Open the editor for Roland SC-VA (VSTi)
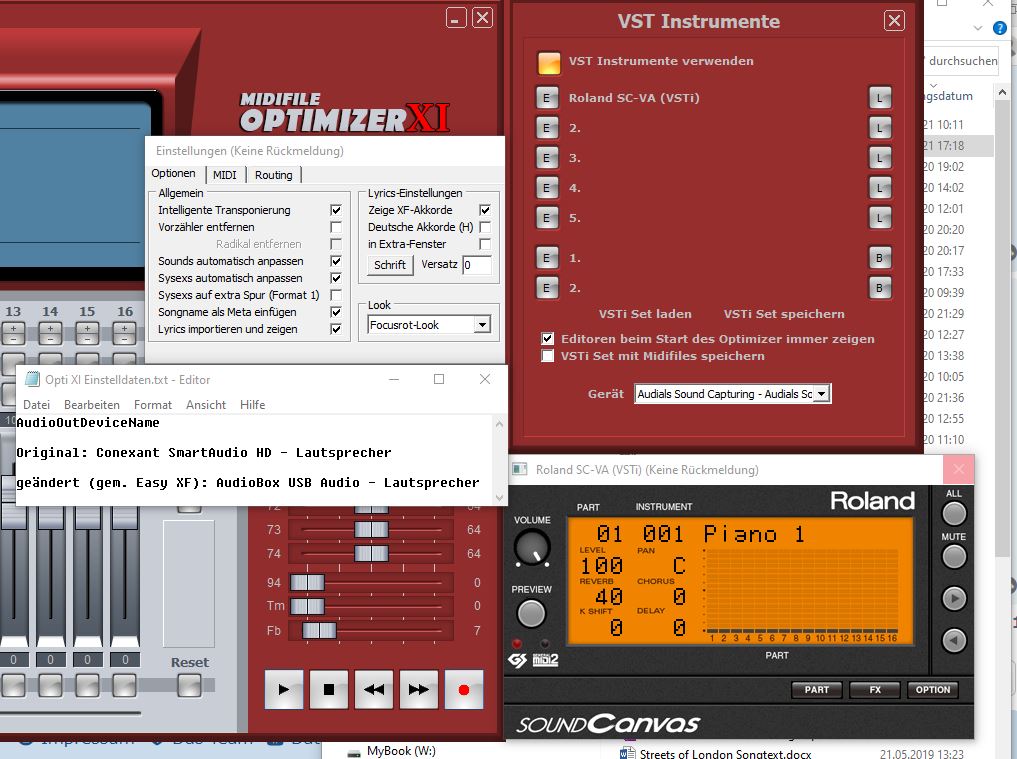The height and width of the screenshot is (759, 1017). tap(546, 97)
